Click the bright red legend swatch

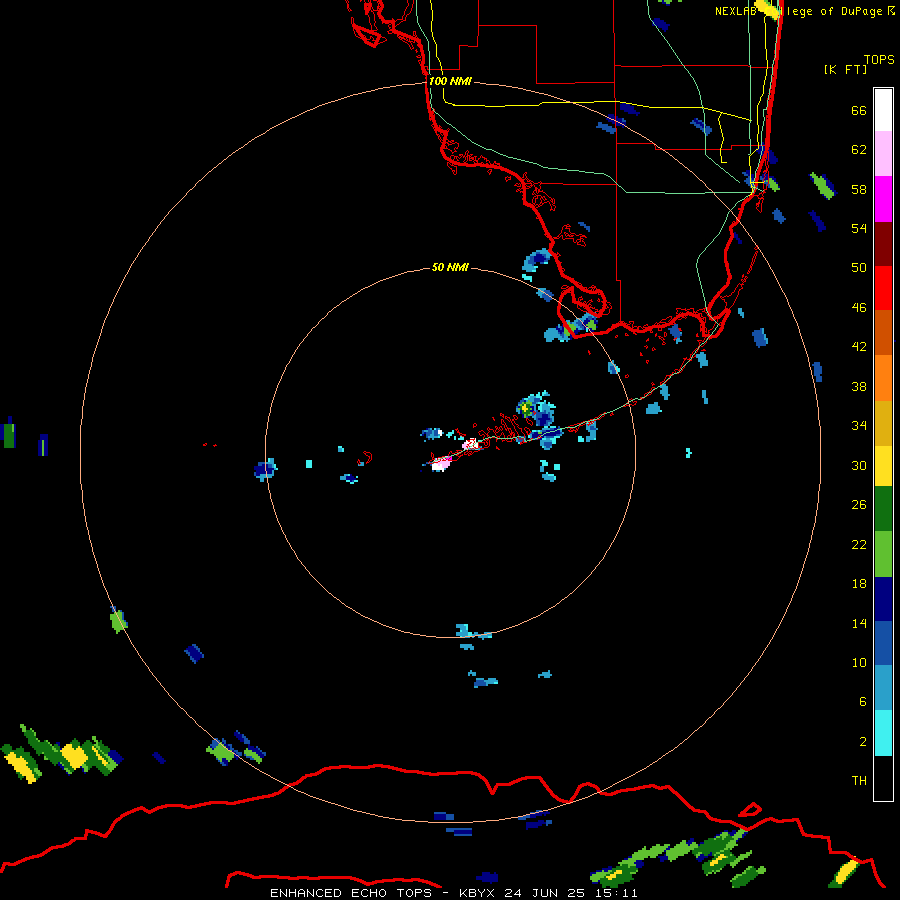click(x=883, y=288)
